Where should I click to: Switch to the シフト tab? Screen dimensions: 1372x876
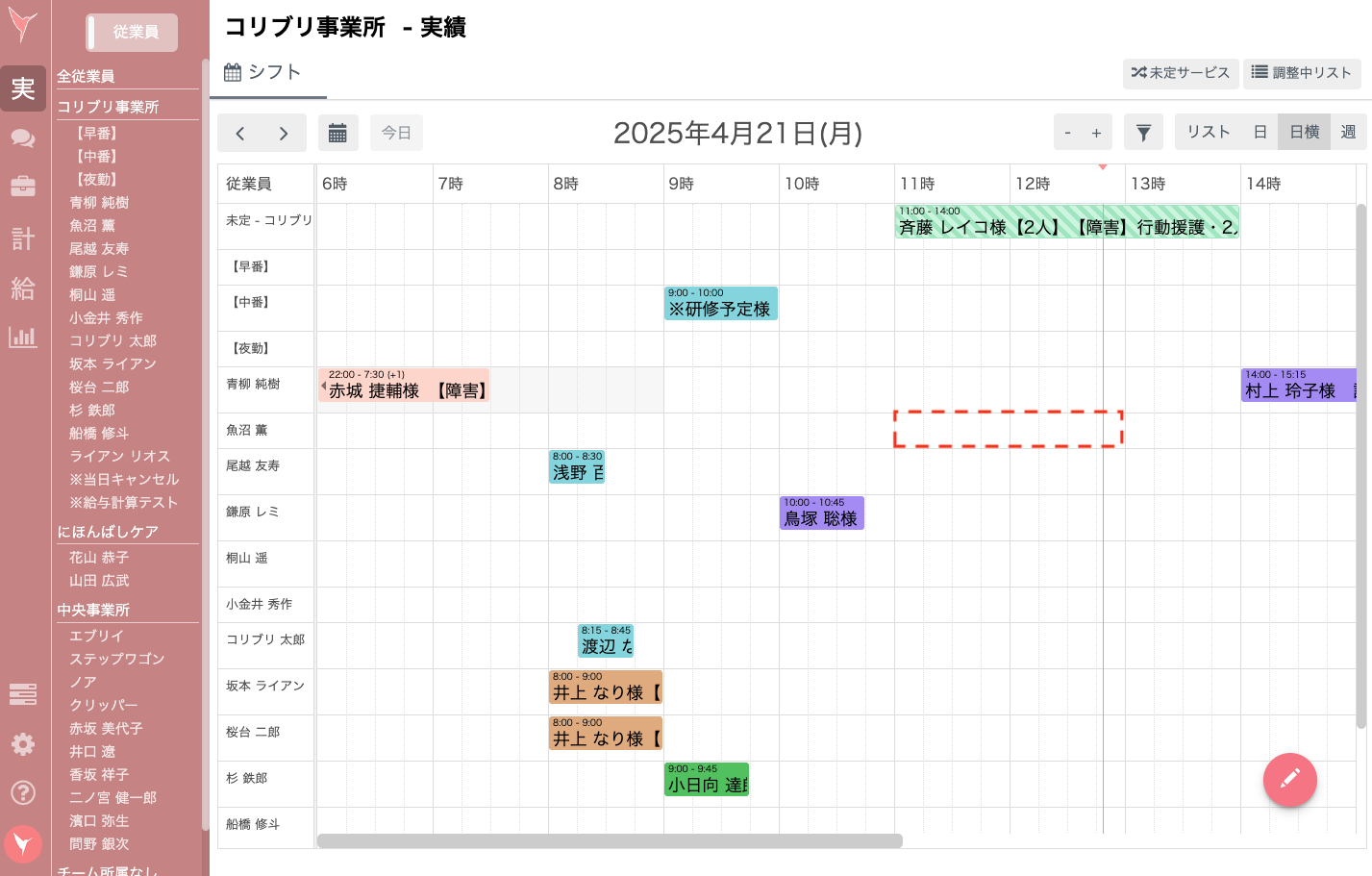[x=267, y=71]
